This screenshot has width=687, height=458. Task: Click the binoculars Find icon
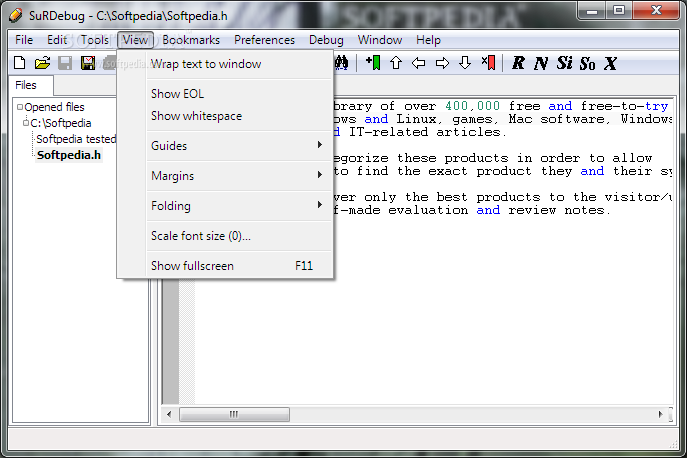pos(342,63)
